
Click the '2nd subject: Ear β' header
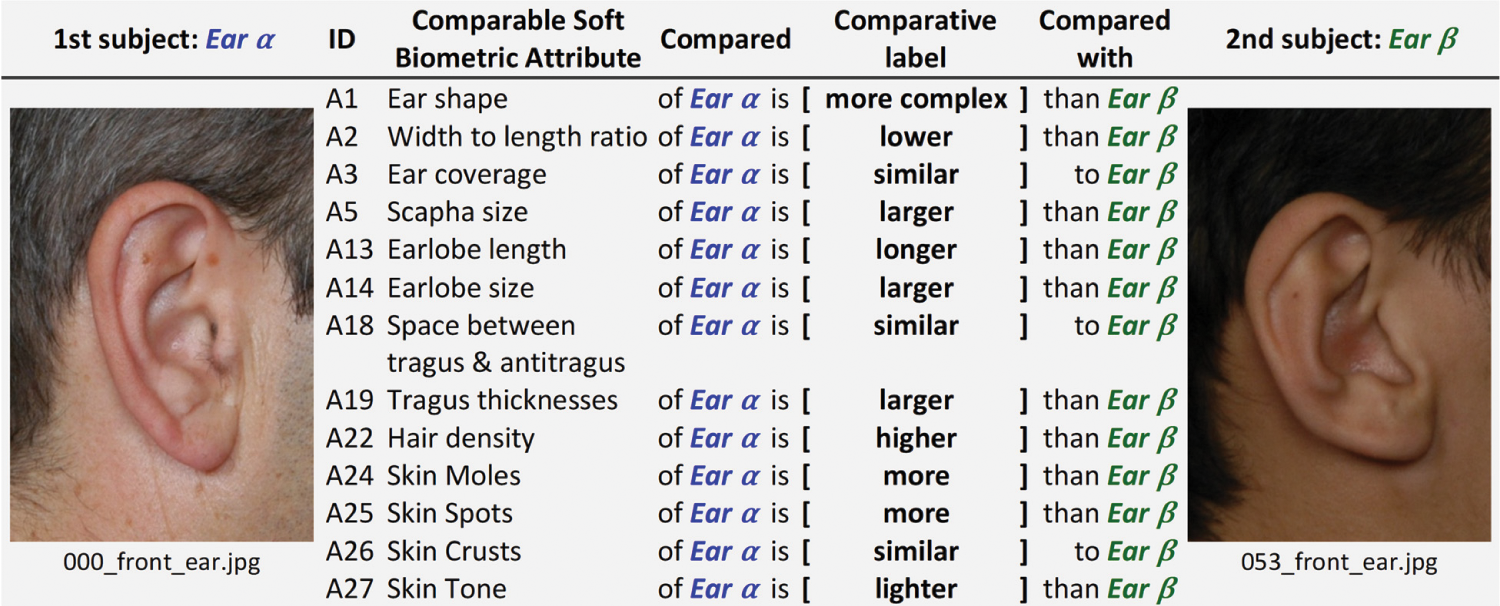[x=1342, y=39]
